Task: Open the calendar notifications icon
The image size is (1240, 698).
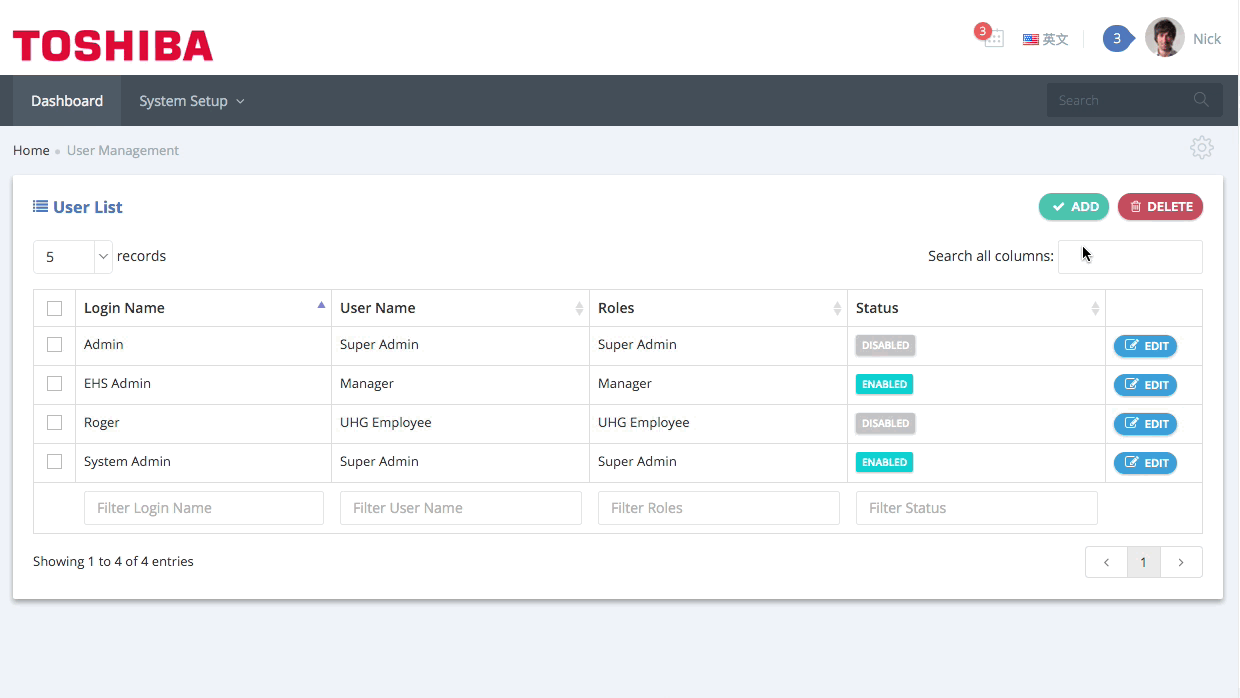Action: (x=992, y=38)
